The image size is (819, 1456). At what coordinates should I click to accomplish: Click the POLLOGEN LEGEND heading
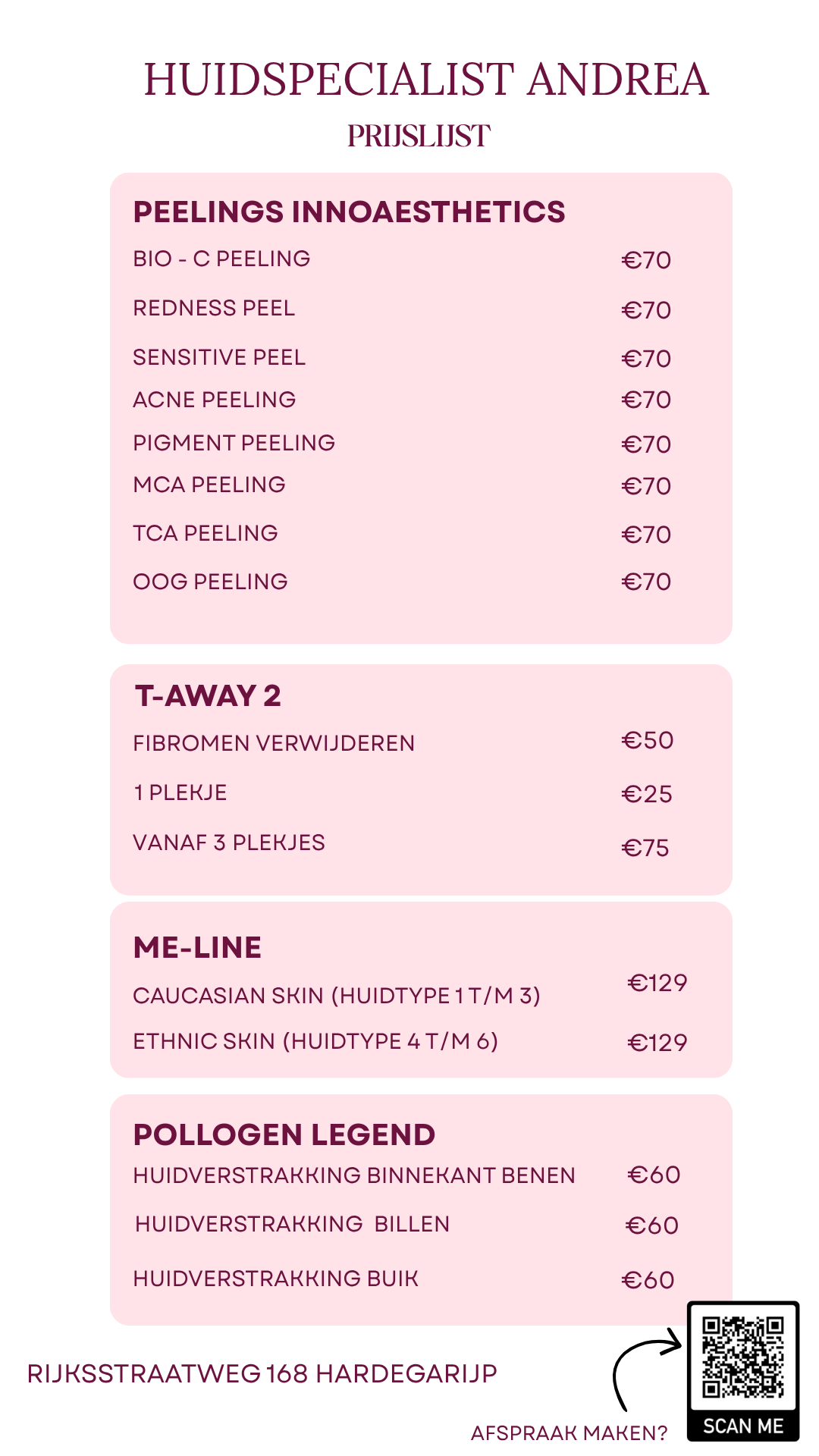coord(284,1135)
